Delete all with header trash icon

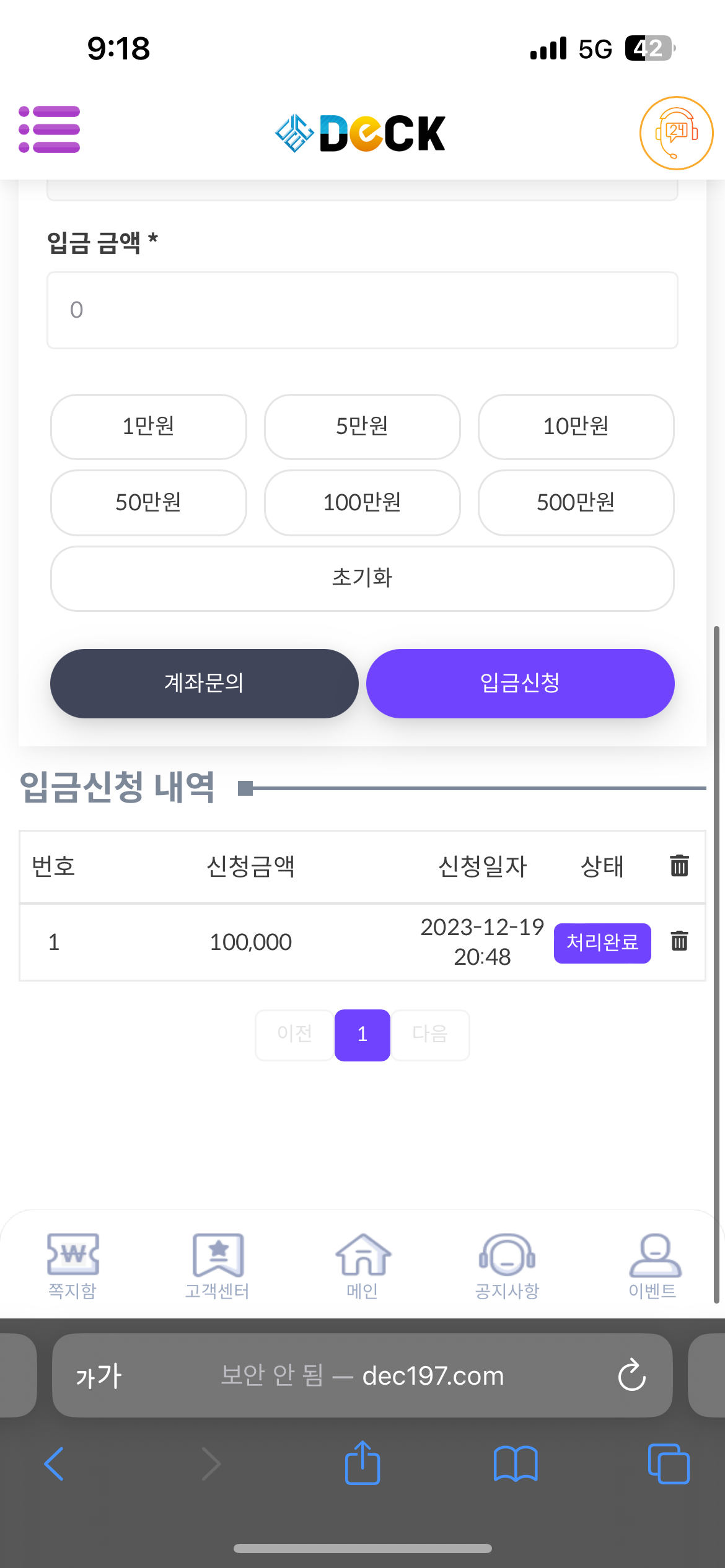(x=679, y=865)
